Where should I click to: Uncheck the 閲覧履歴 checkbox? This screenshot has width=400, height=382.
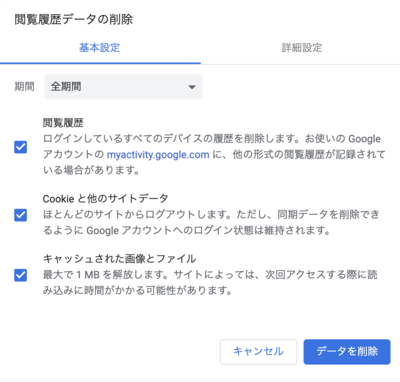coord(21,147)
